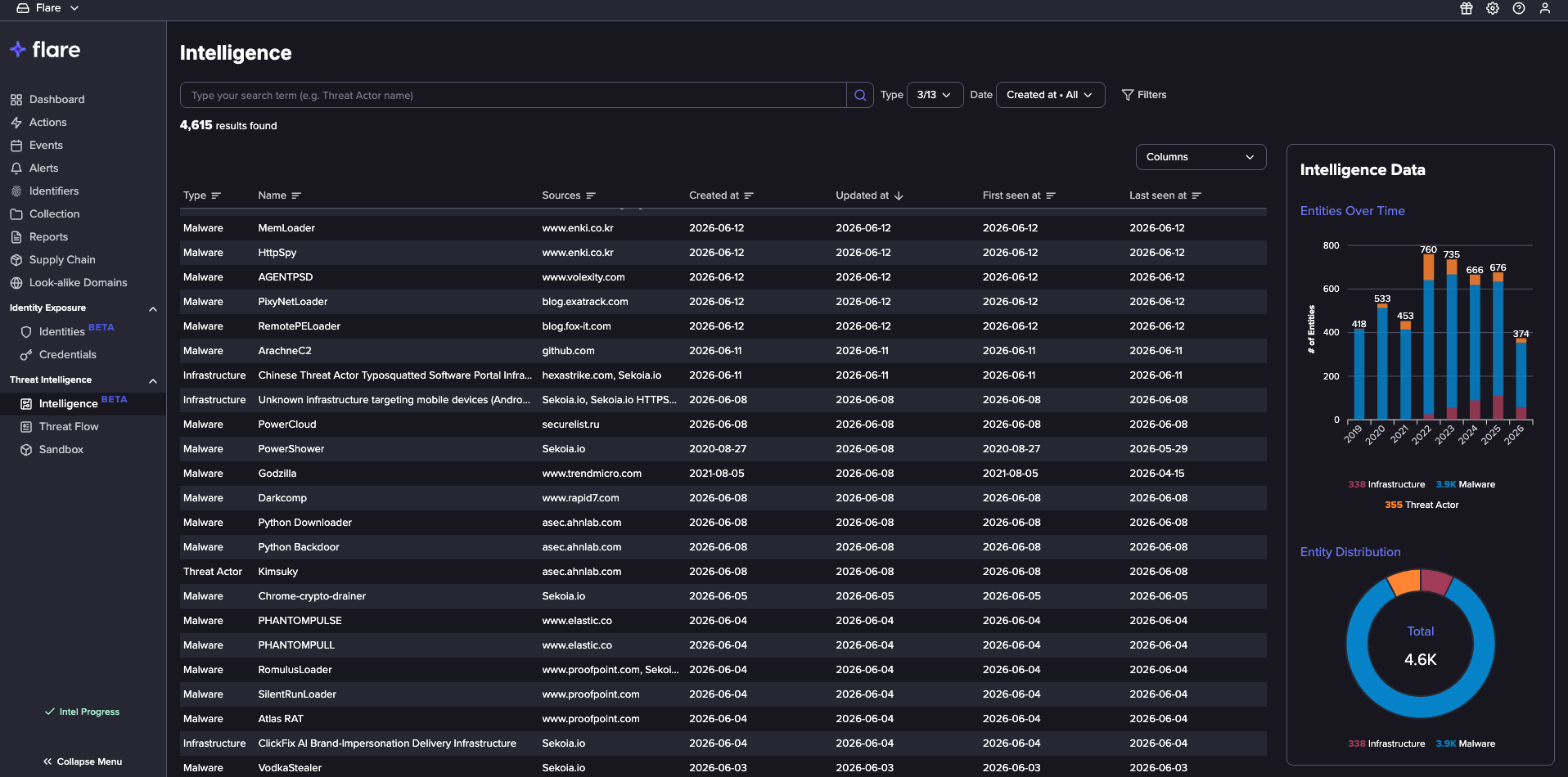The image size is (1568, 777).
Task: Click the search term input field
Action: (513, 95)
